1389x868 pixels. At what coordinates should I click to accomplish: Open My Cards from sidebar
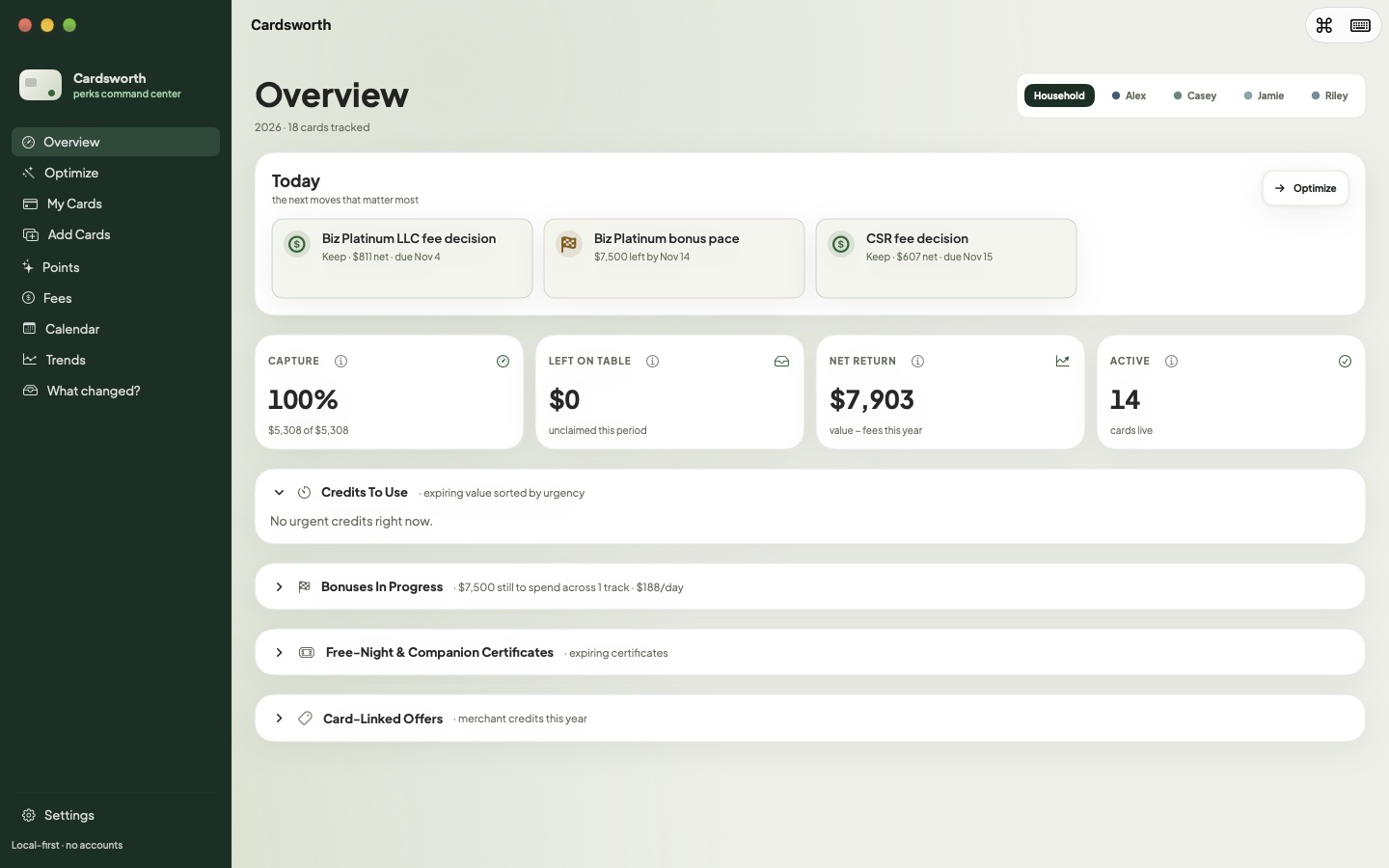click(x=116, y=203)
